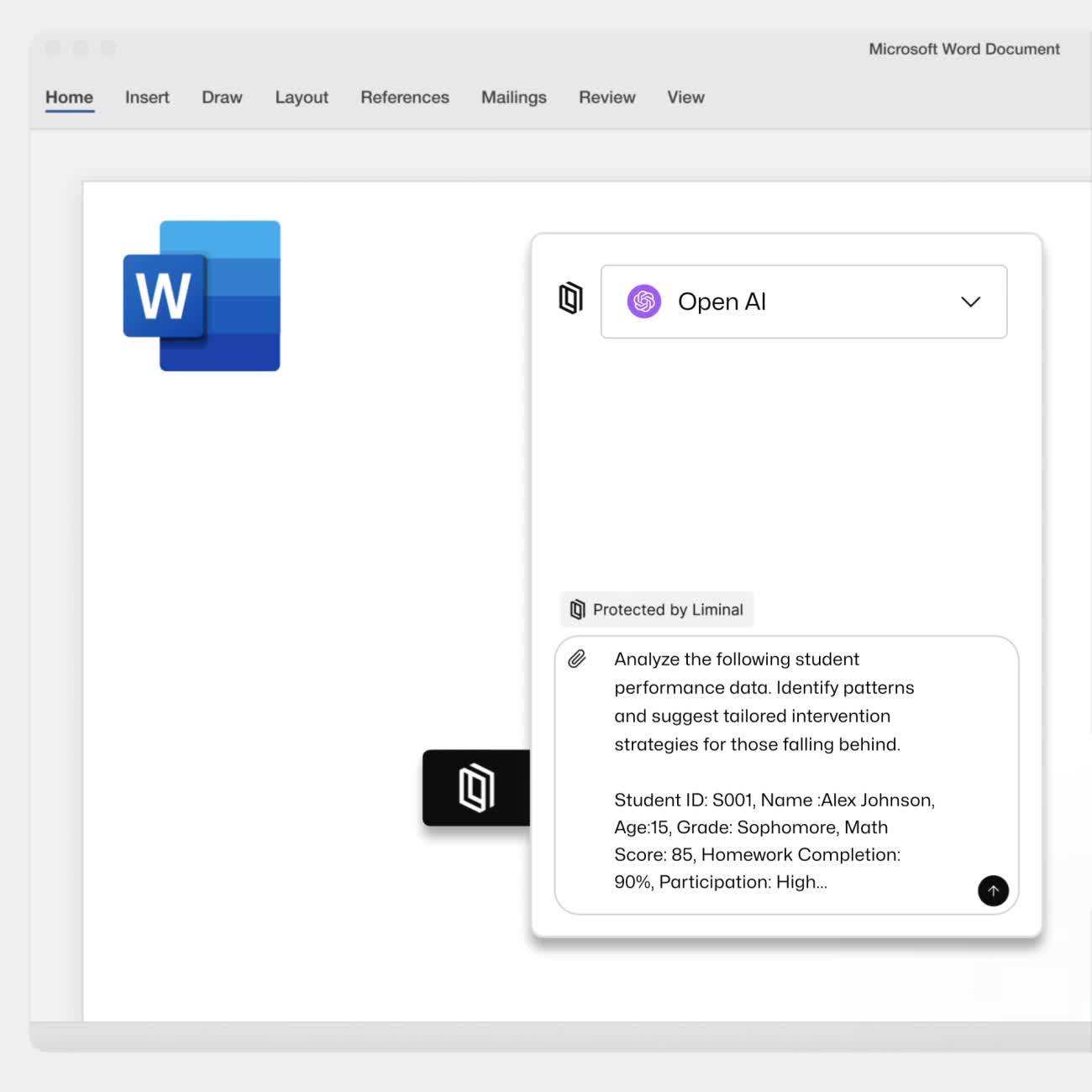Image resolution: width=1092 pixels, height=1092 pixels.
Task: Click the Microsoft Word logo icon
Action: (202, 296)
